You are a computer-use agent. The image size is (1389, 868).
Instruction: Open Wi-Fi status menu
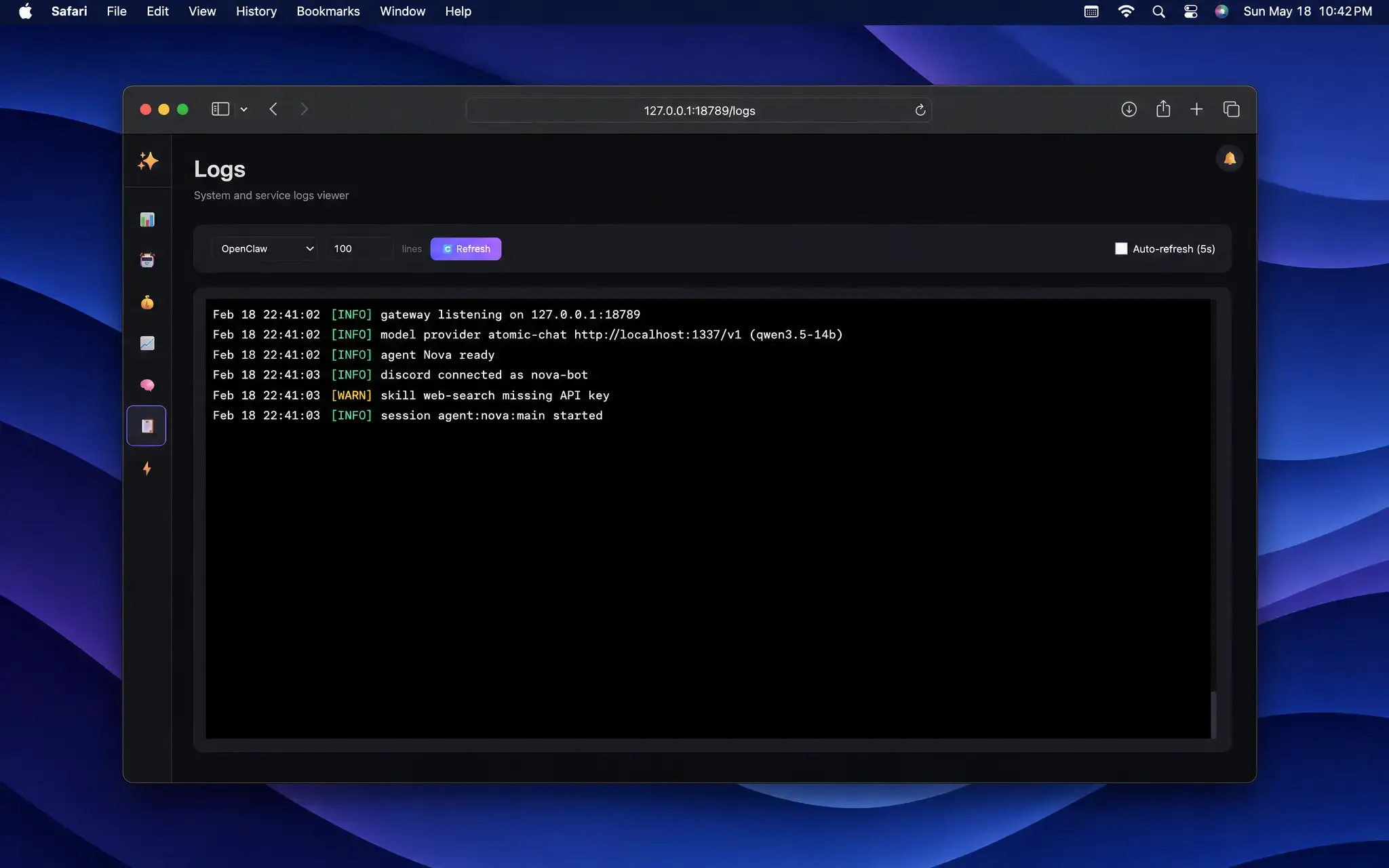click(1126, 12)
